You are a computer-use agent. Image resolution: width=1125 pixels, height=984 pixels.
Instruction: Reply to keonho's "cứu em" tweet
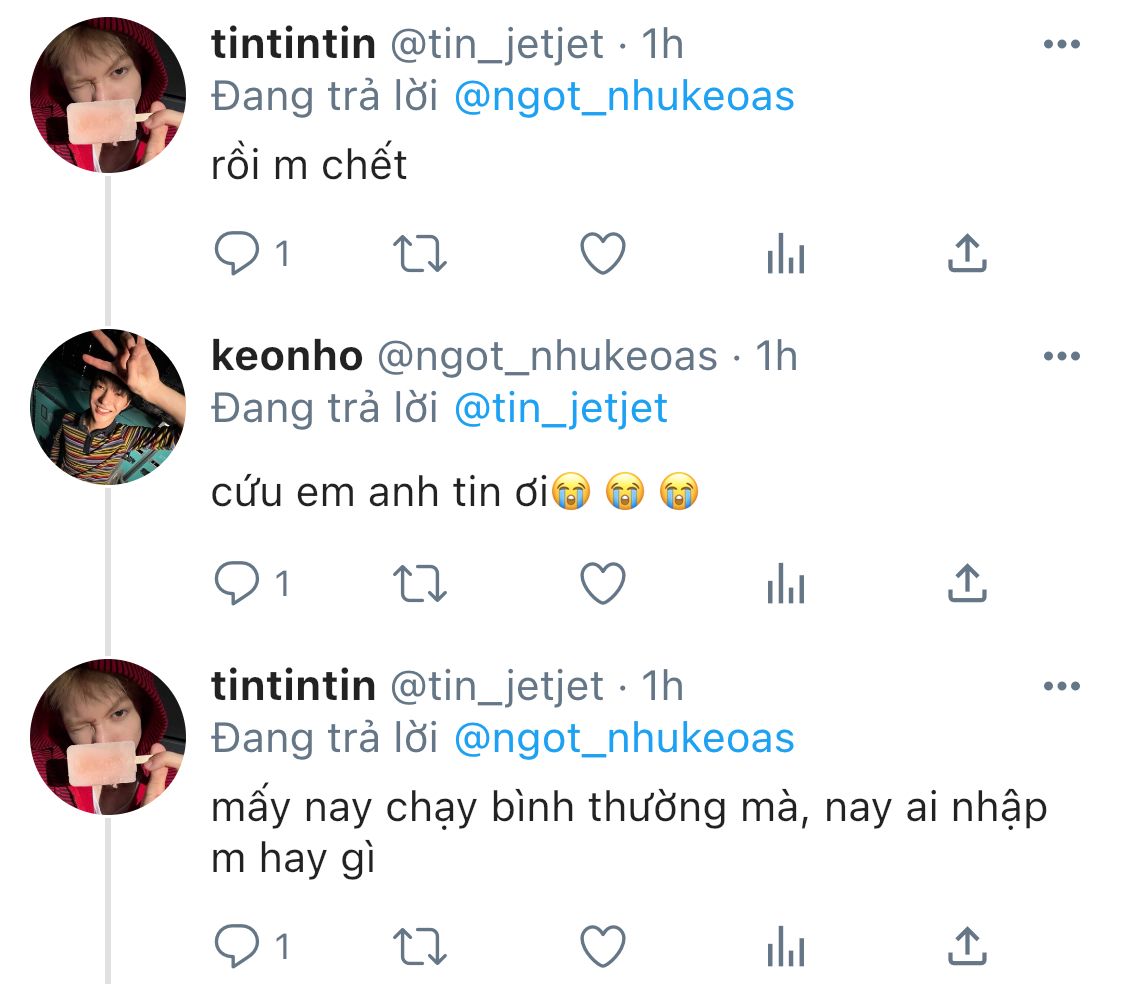click(x=237, y=584)
